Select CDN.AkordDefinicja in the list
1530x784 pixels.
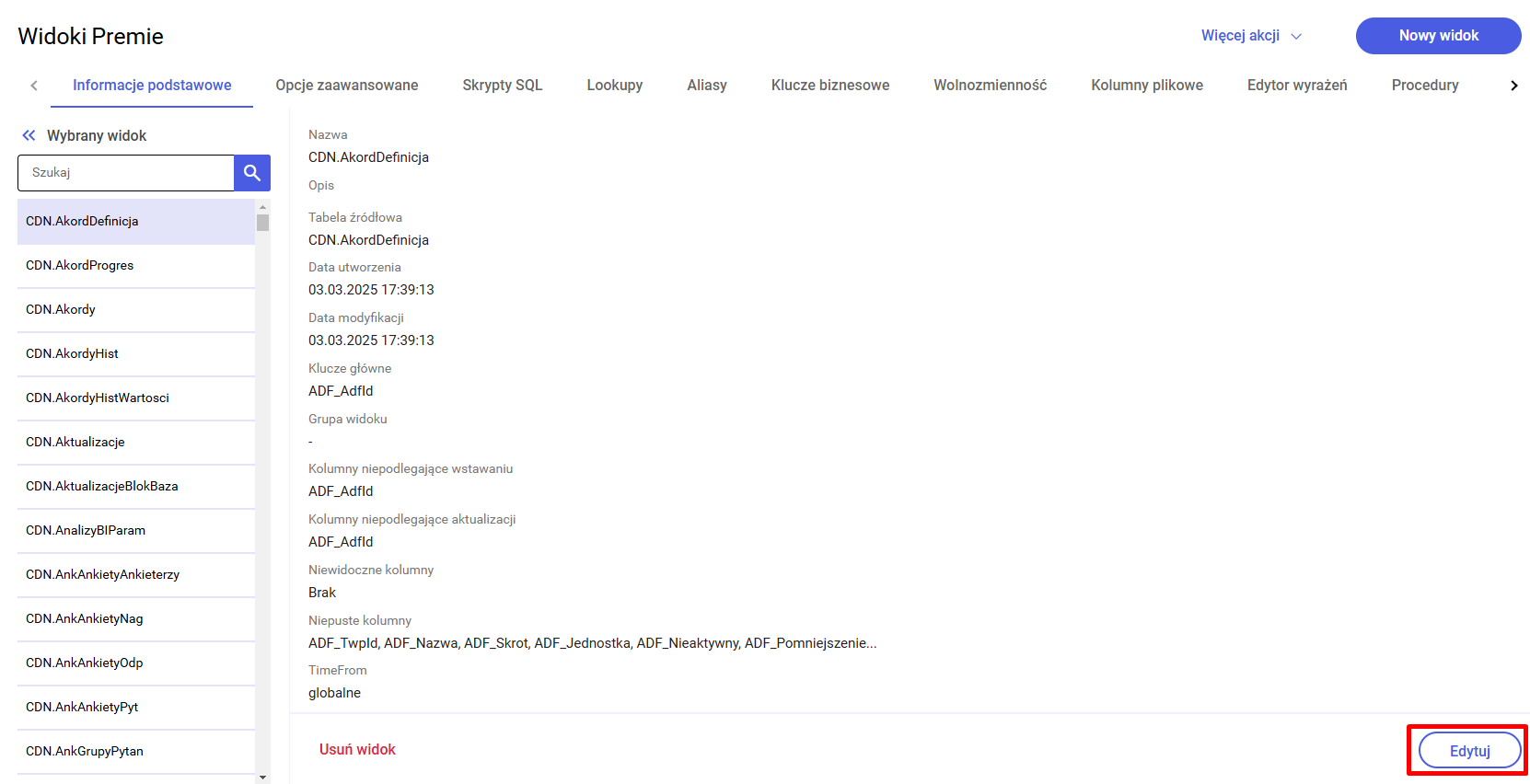136,222
